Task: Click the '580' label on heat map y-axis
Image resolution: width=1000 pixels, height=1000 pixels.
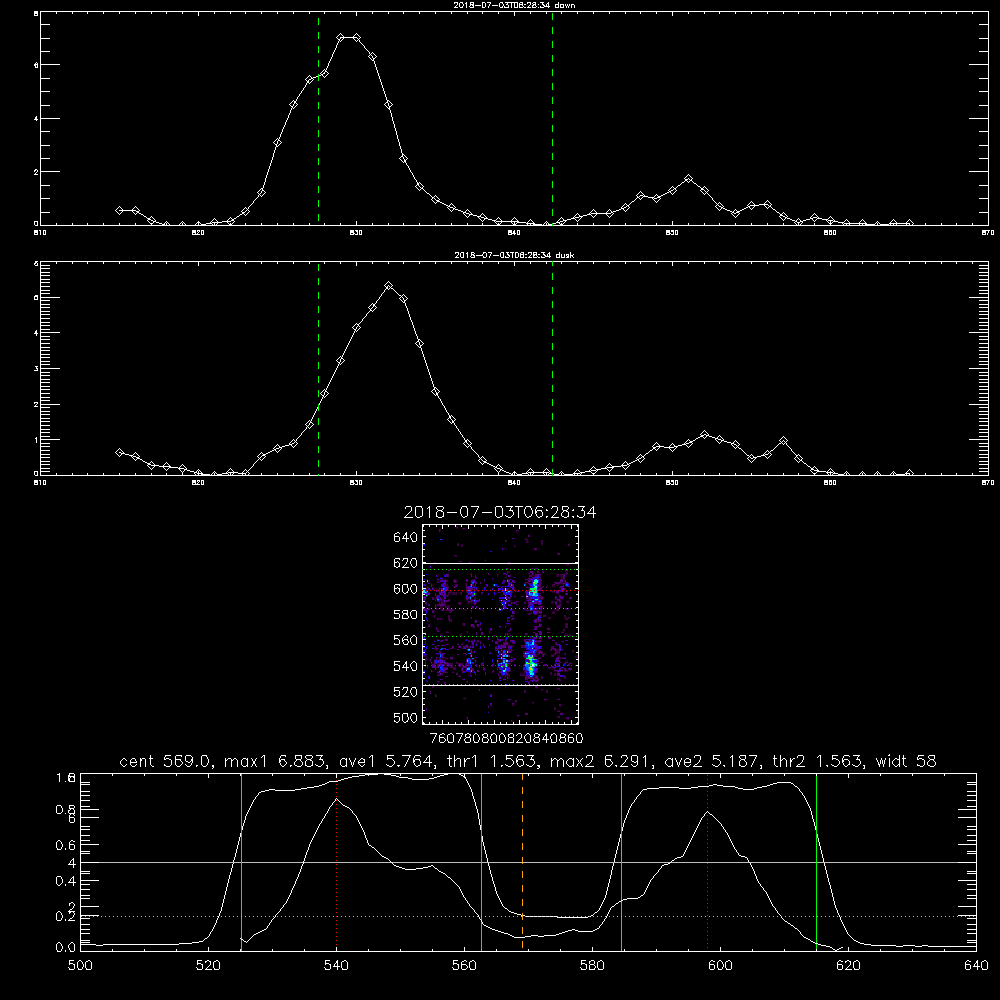Action: (x=406, y=615)
